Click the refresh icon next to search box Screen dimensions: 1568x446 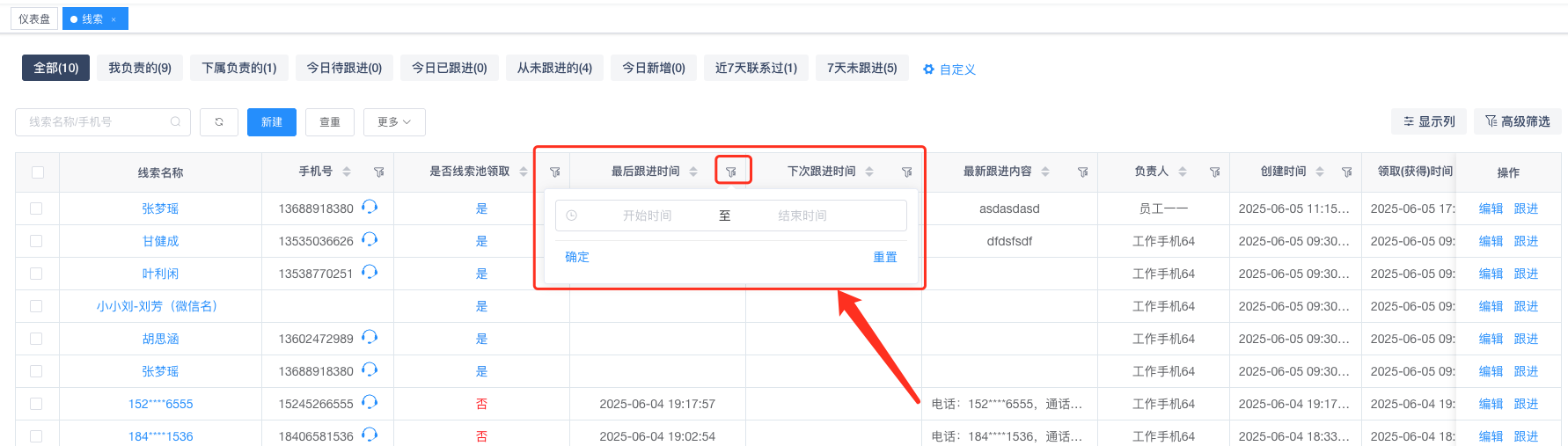[x=219, y=122]
